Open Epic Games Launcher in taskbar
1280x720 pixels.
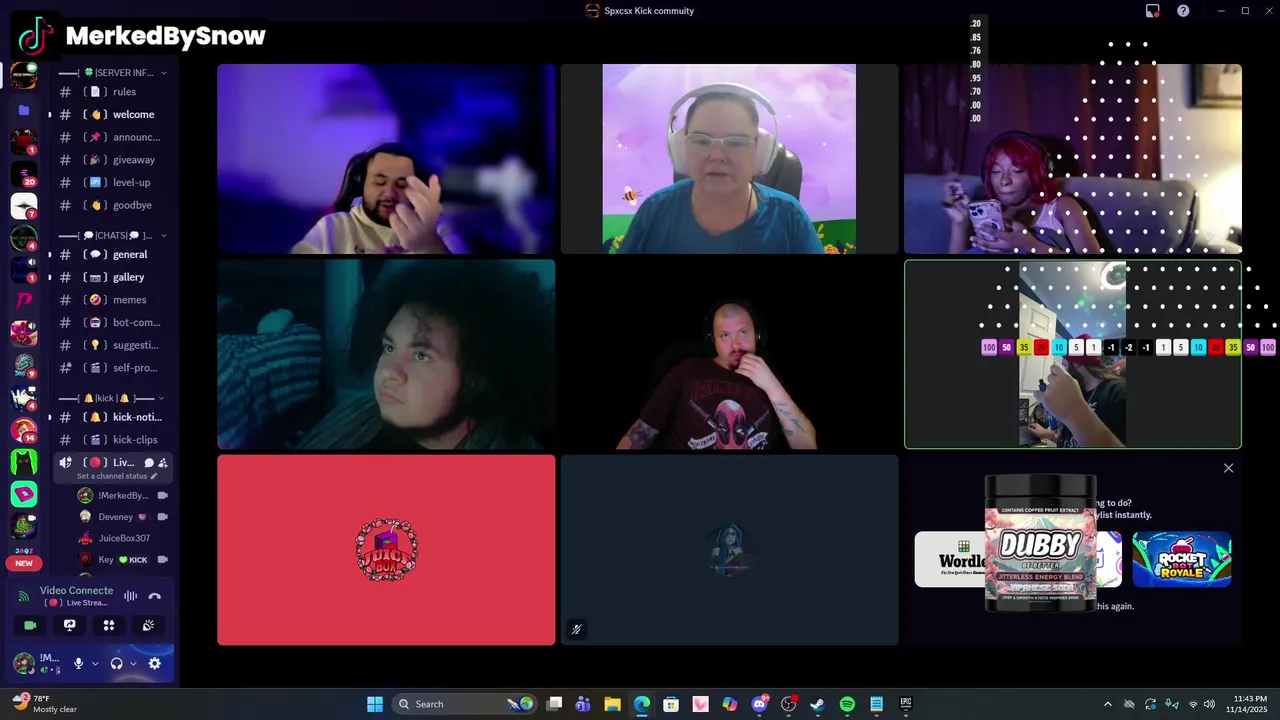(x=906, y=704)
